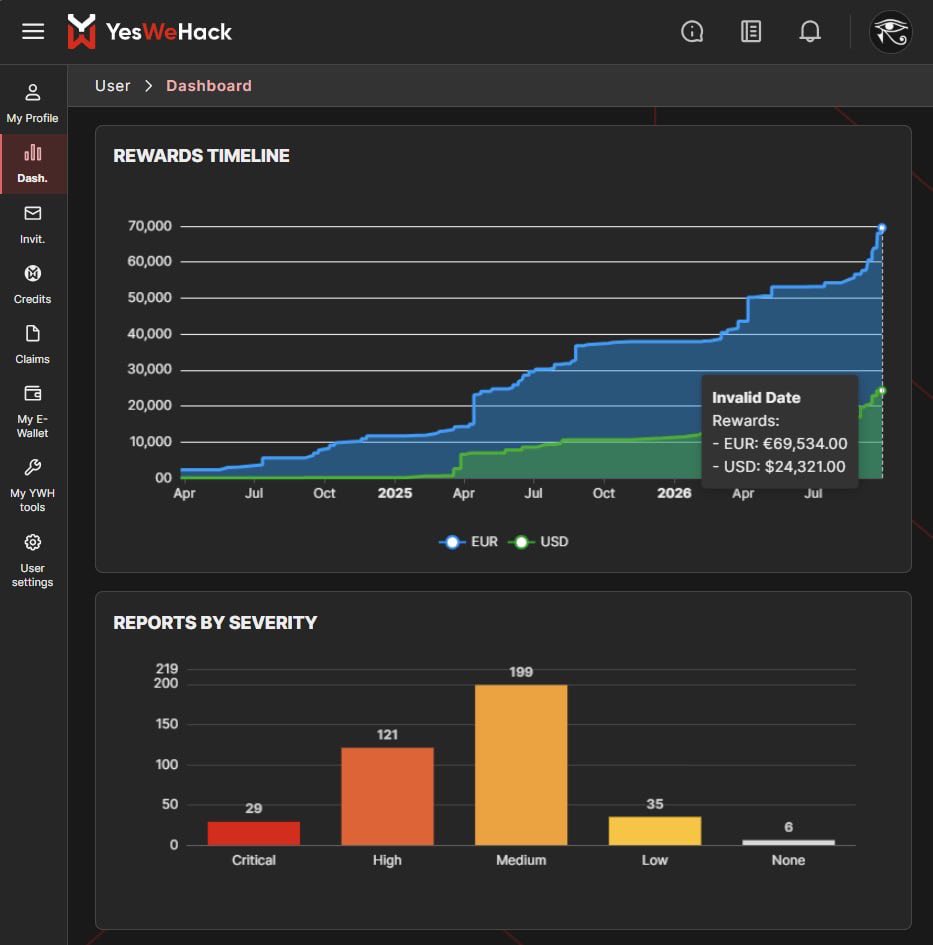Screen dimensions: 933x945
Task: Toggle the USD series in legend
Action: pos(538,542)
